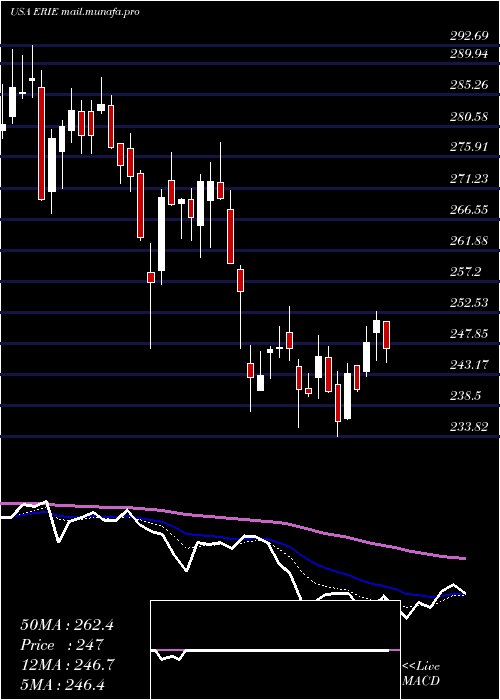Click the 12MA : 246.7 readout
Screen dimensions: 500x700
tap(67, 665)
